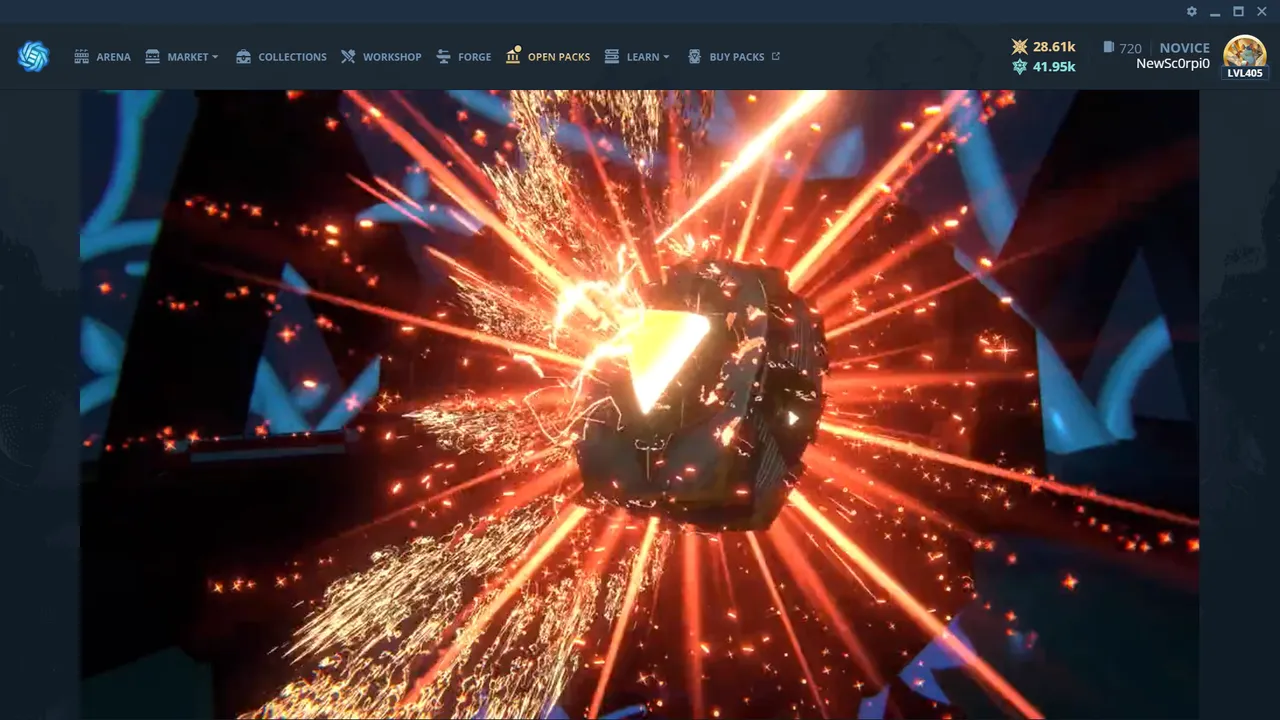Click the Learn stacked lines icon
This screenshot has width=1280, height=720.
[x=612, y=56]
